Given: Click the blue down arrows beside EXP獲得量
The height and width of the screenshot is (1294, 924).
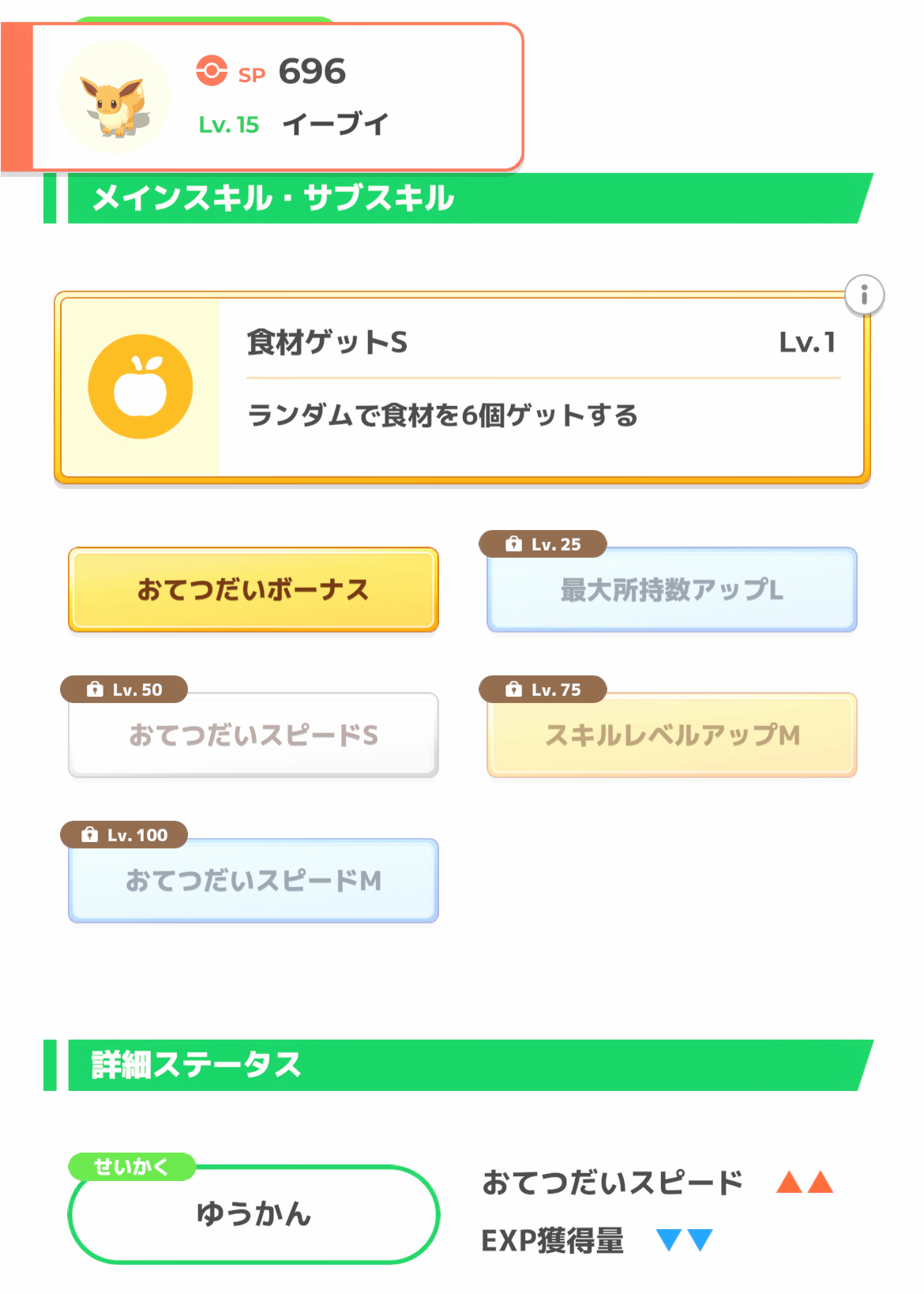Looking at the screenshot, I should click(x=684, y=1239).
